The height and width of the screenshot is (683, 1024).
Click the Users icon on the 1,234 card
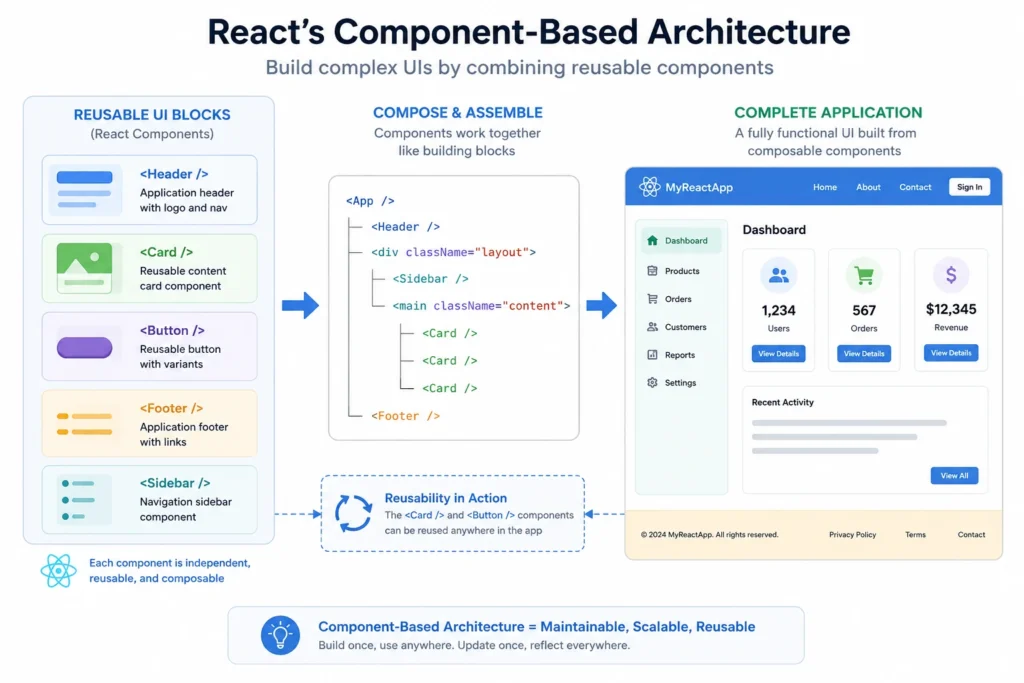point(778,275)
